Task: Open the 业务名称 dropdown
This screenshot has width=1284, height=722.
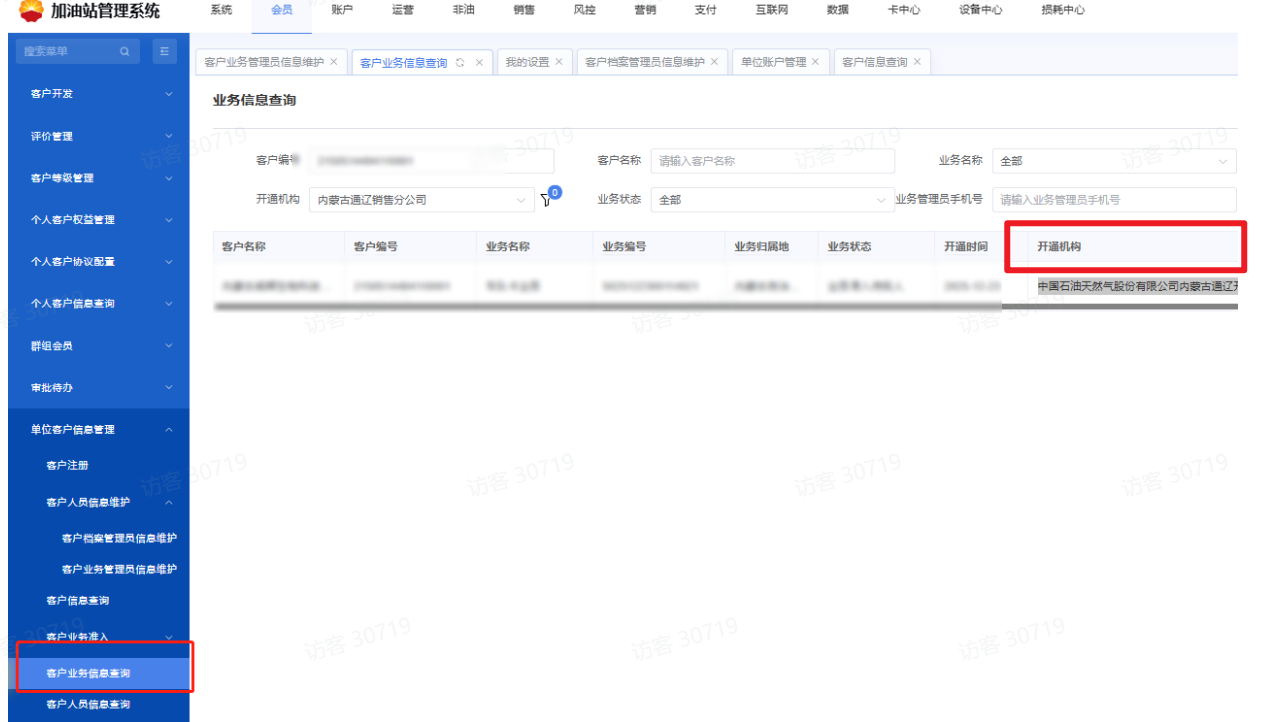Action: (1113, 161)
